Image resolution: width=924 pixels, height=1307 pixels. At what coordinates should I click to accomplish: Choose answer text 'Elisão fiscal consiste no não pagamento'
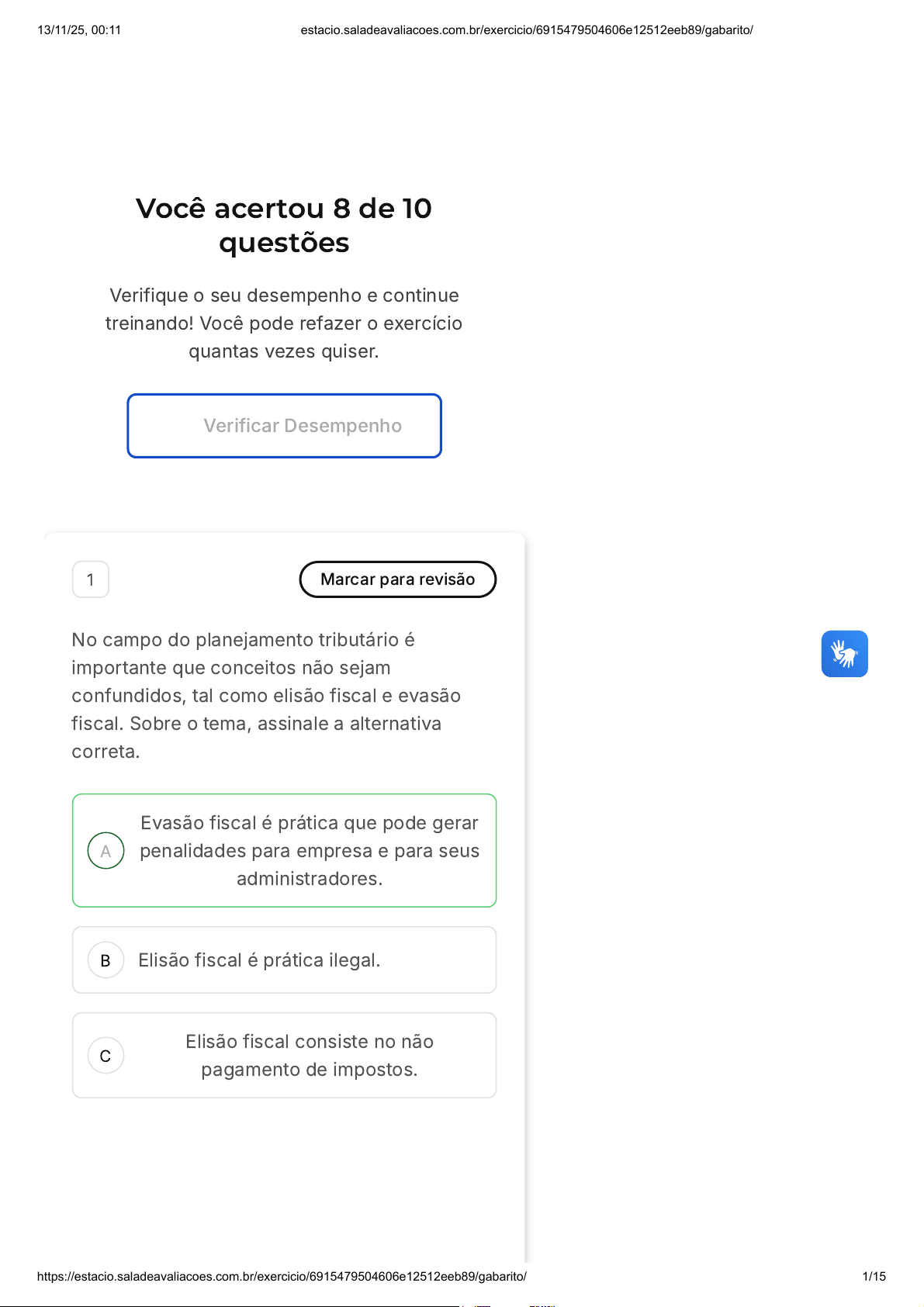coord(309,1055)
